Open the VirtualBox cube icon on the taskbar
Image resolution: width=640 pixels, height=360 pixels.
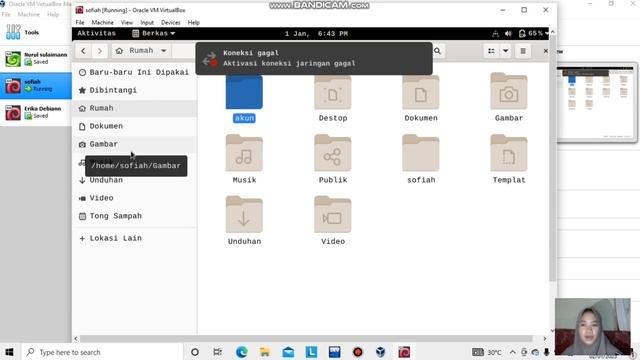click(x=381, y=352)
